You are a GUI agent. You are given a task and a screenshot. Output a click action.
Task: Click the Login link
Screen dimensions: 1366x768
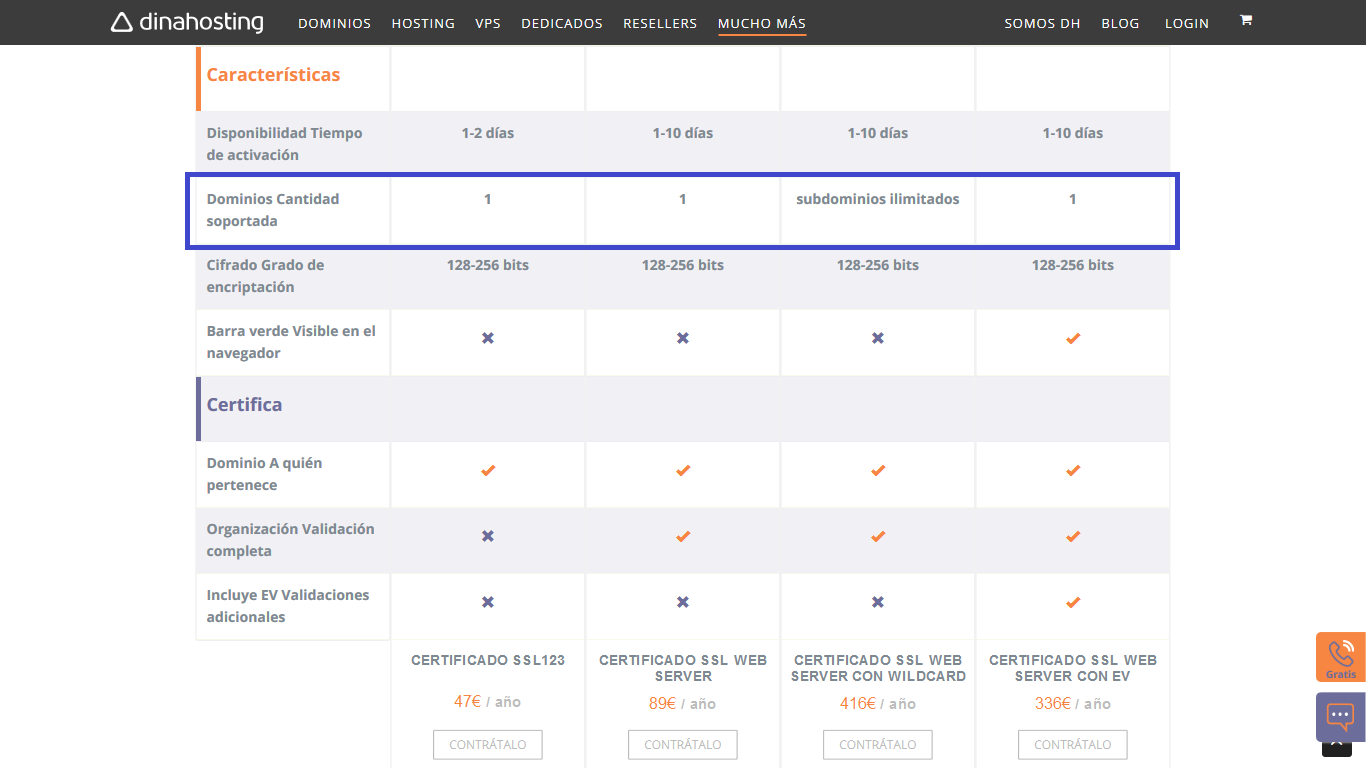click(1187, 23)
